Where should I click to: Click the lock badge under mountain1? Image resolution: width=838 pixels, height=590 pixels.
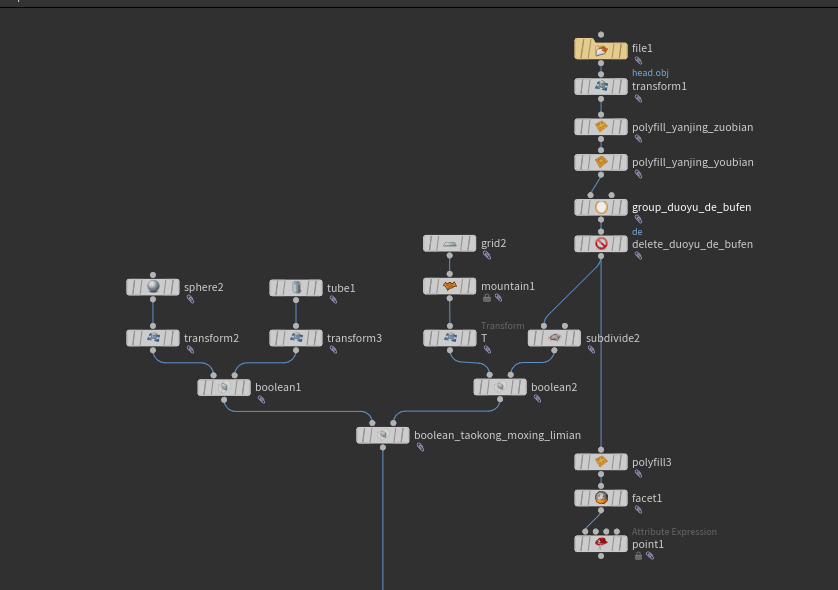487,298
